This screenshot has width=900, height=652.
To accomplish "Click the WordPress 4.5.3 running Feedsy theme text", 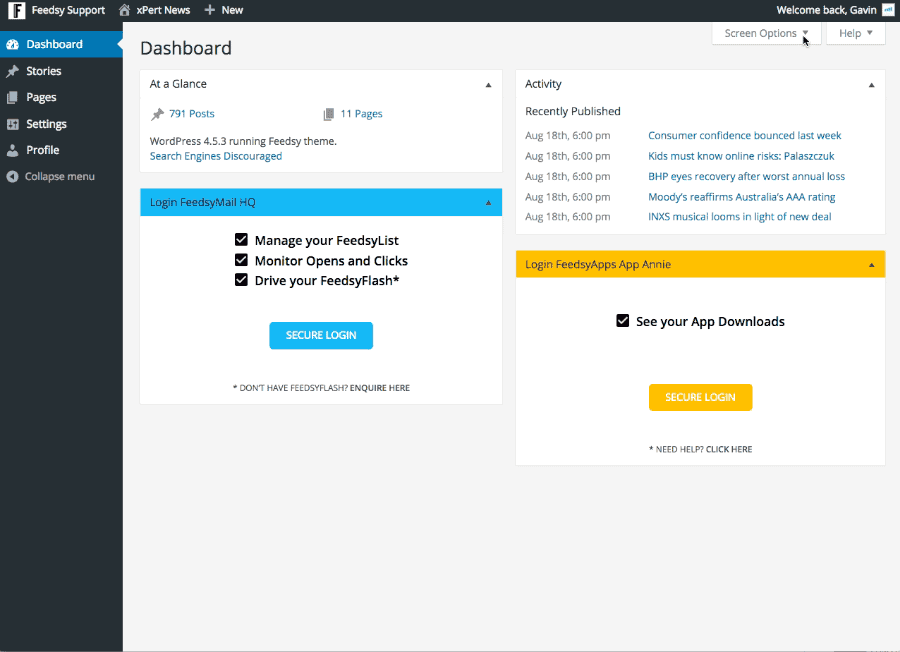I will coord(243,141).
